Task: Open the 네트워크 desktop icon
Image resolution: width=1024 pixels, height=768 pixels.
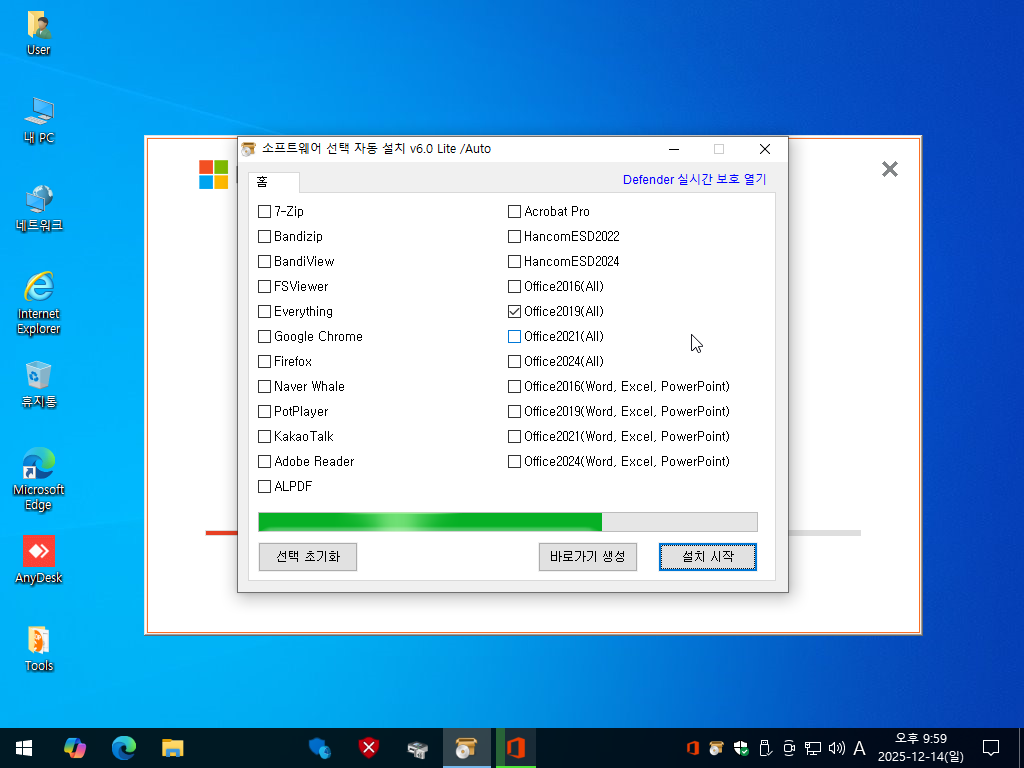Action: click(39, 208)
